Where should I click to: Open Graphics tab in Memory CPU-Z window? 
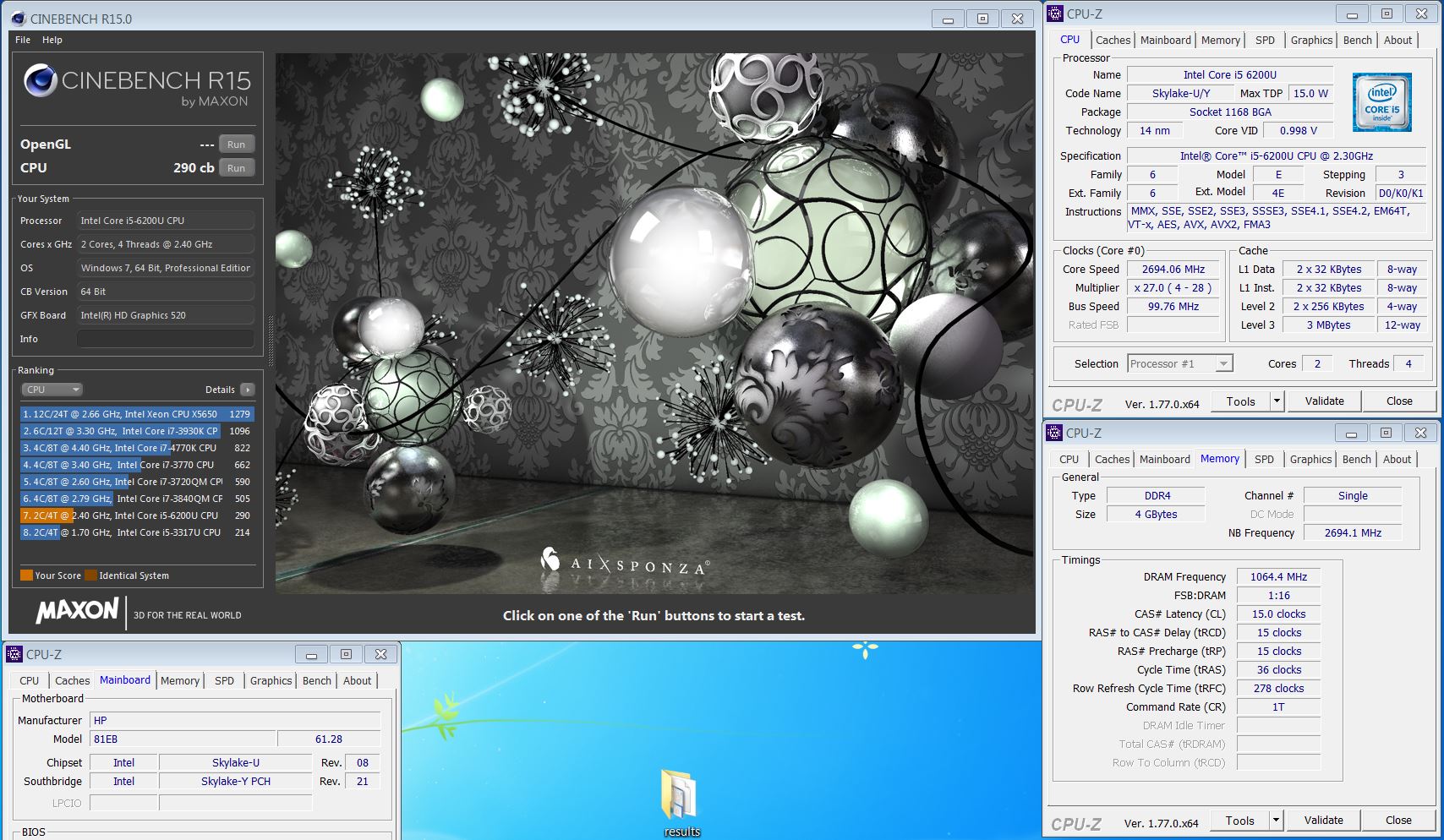click(1310, 459)
